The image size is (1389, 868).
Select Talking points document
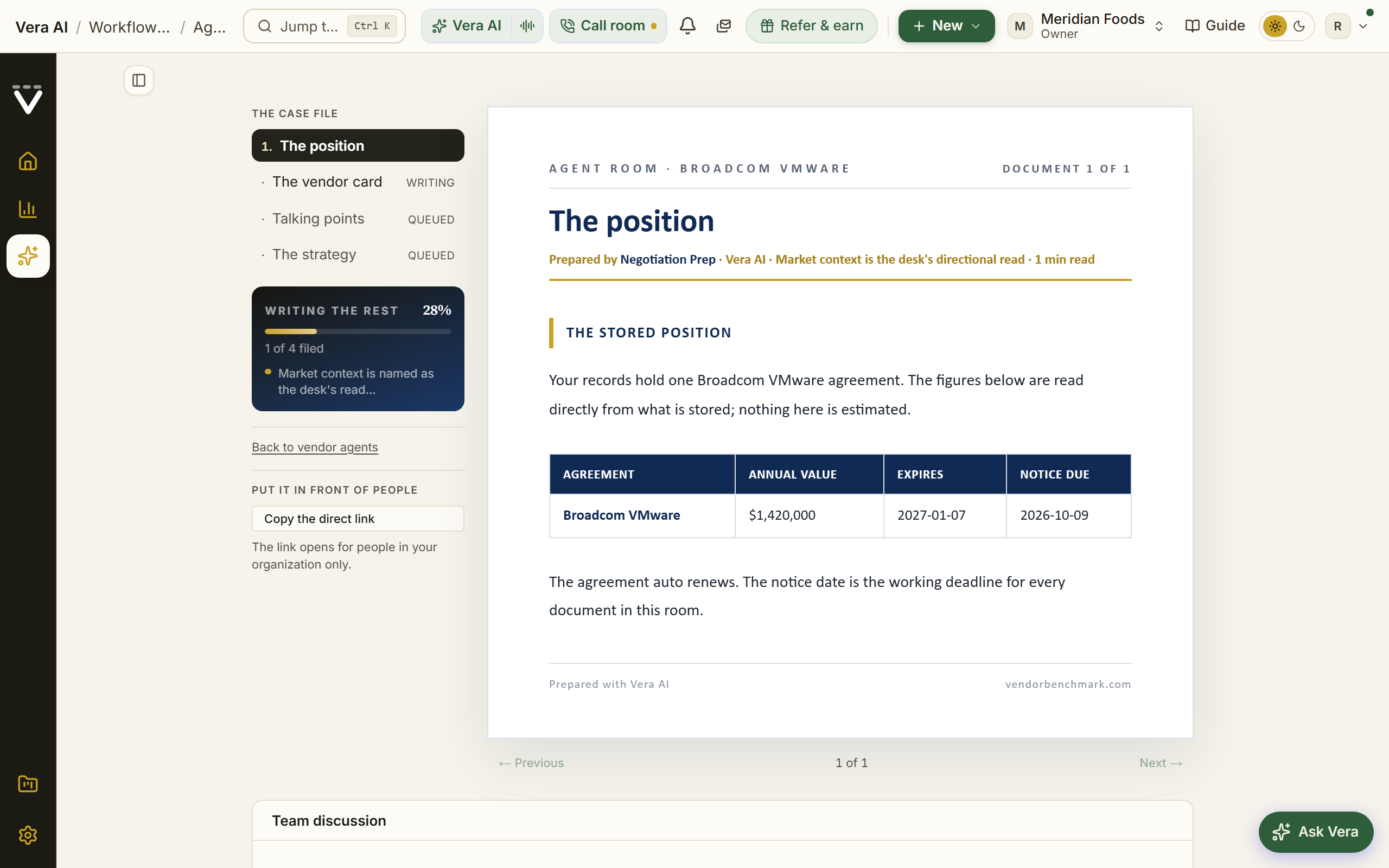click(x=358, y=219)
